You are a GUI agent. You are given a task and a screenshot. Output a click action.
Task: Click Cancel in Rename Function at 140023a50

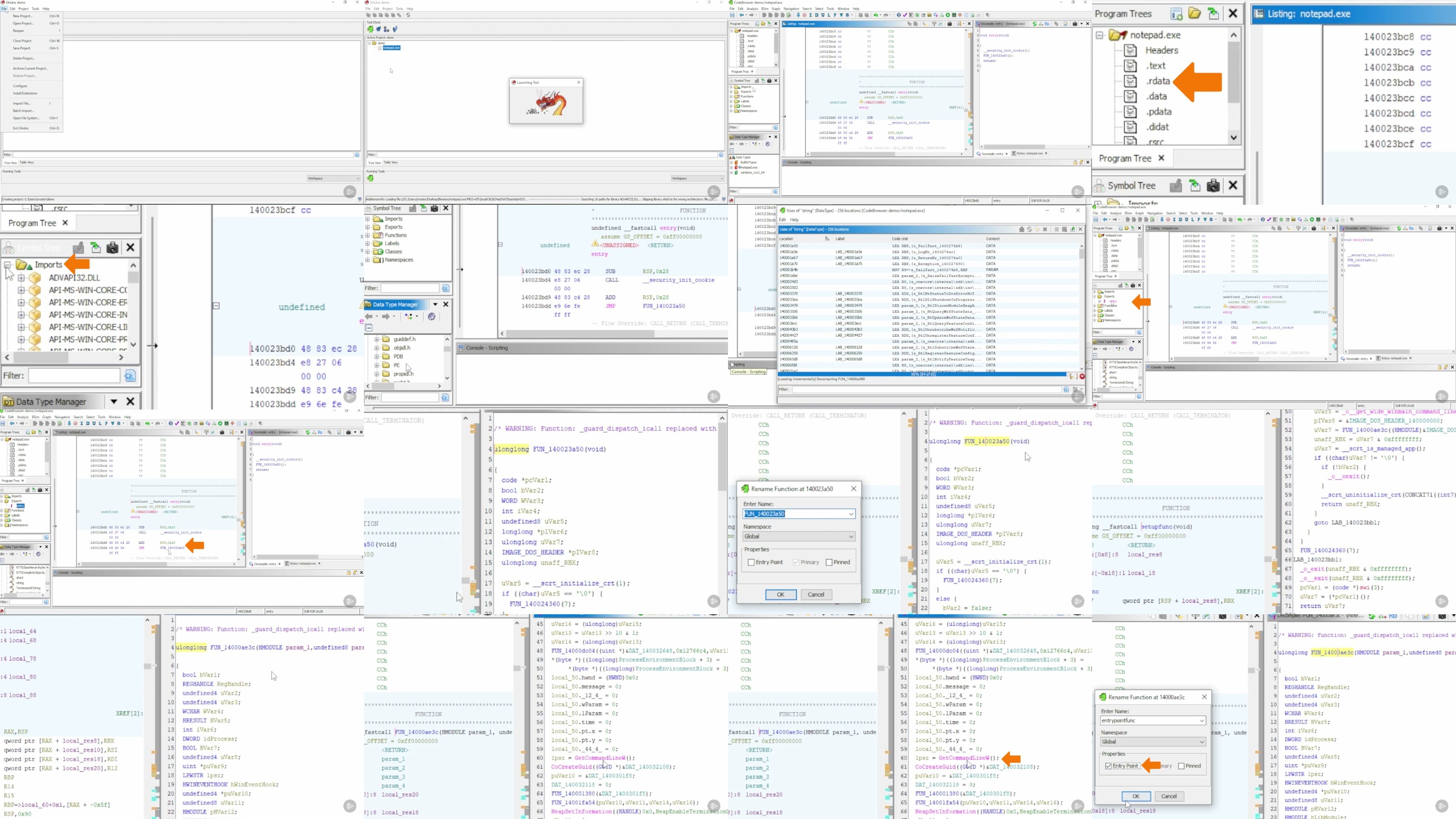[x=816, y=595]
